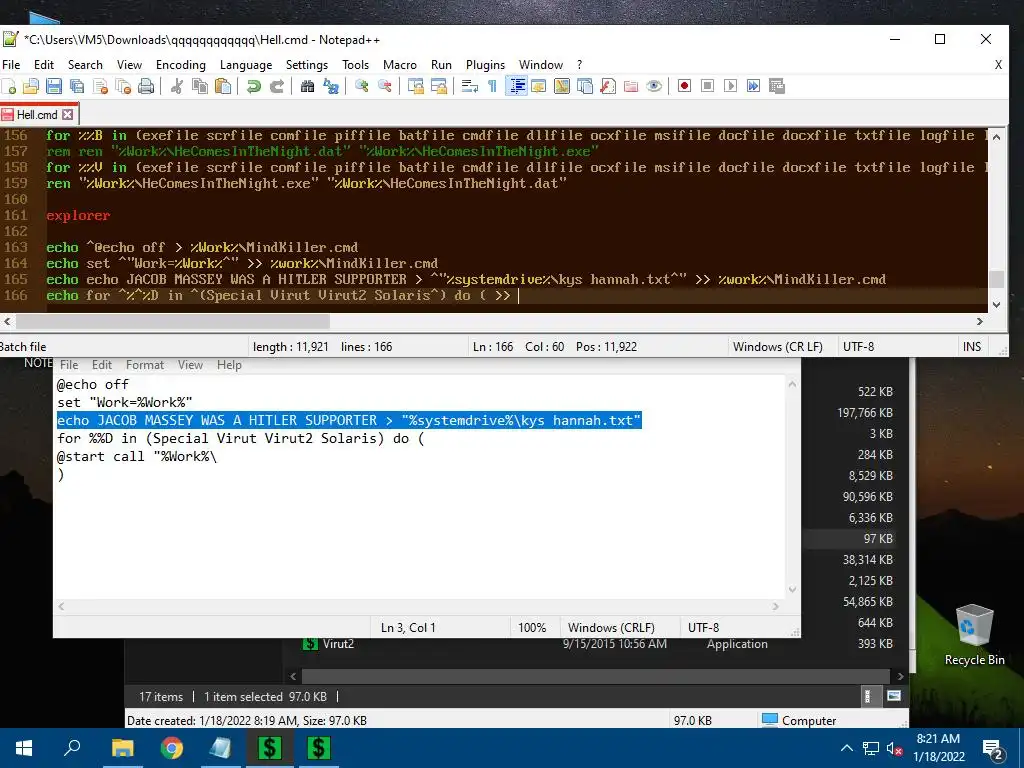The image size is (1024, 768).
Task: Toggle the indent guide toolbar button
Action: point(516,86)
